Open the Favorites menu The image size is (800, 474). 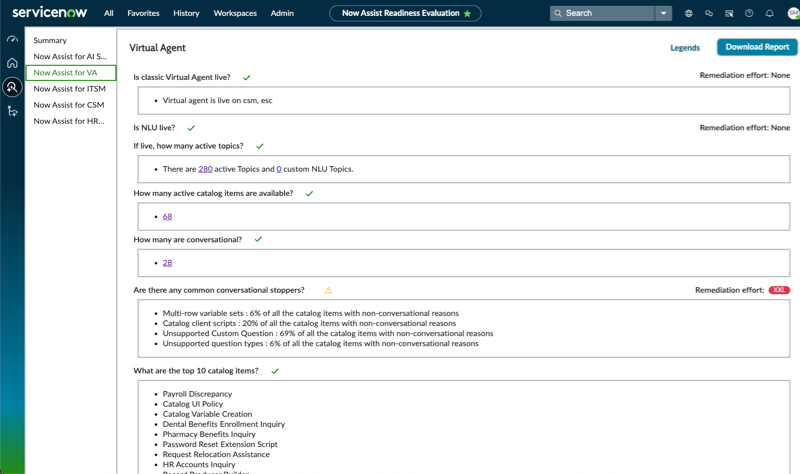tap(143, 13)
